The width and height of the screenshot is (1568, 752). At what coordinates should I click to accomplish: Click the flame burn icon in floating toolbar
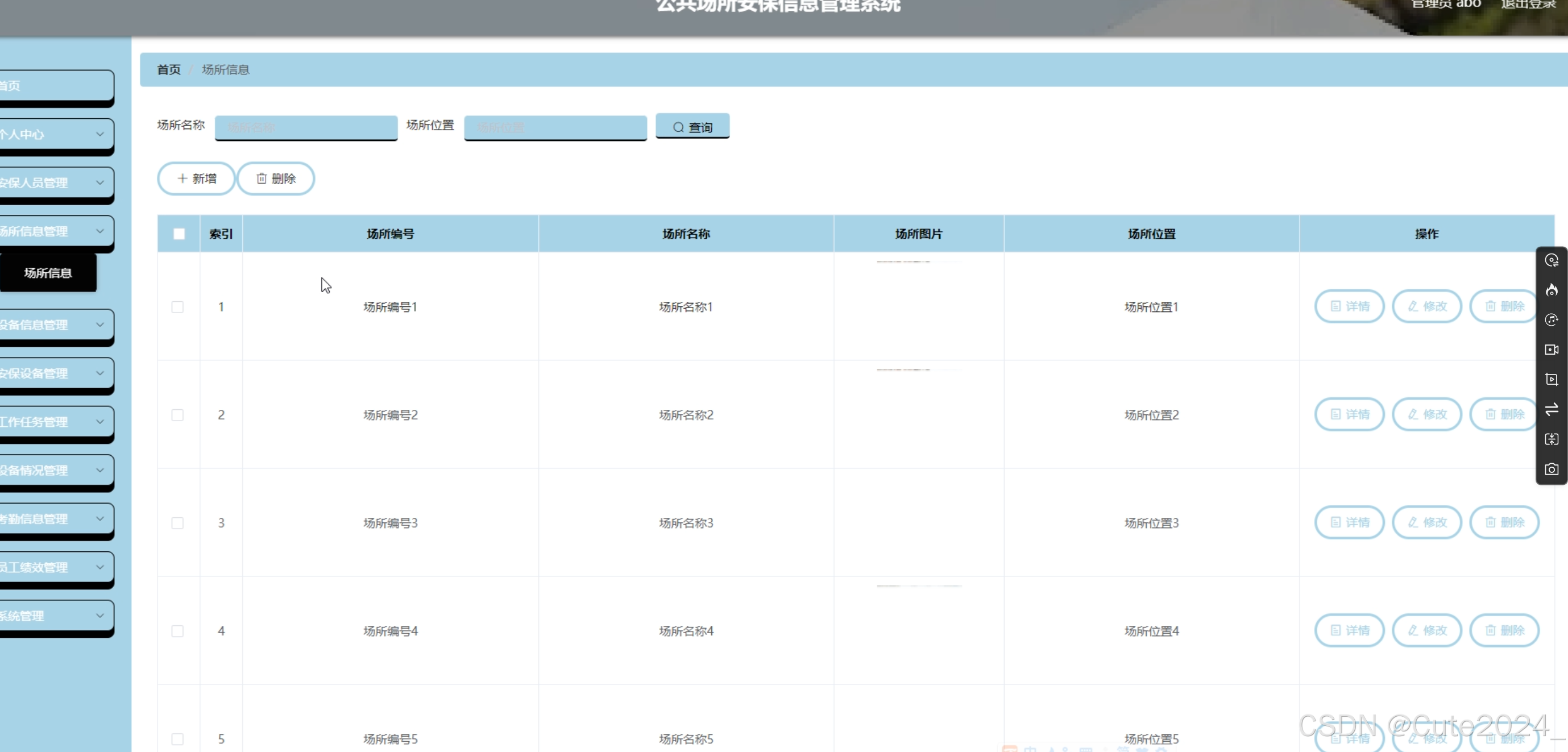1552,290
